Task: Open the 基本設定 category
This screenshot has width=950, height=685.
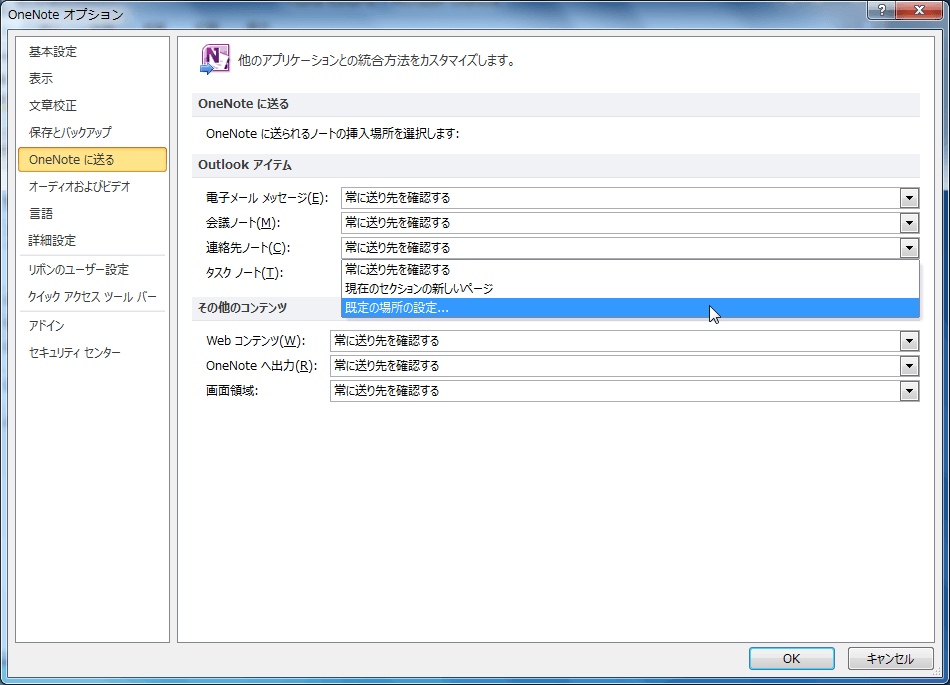Action: coord(92,52)
